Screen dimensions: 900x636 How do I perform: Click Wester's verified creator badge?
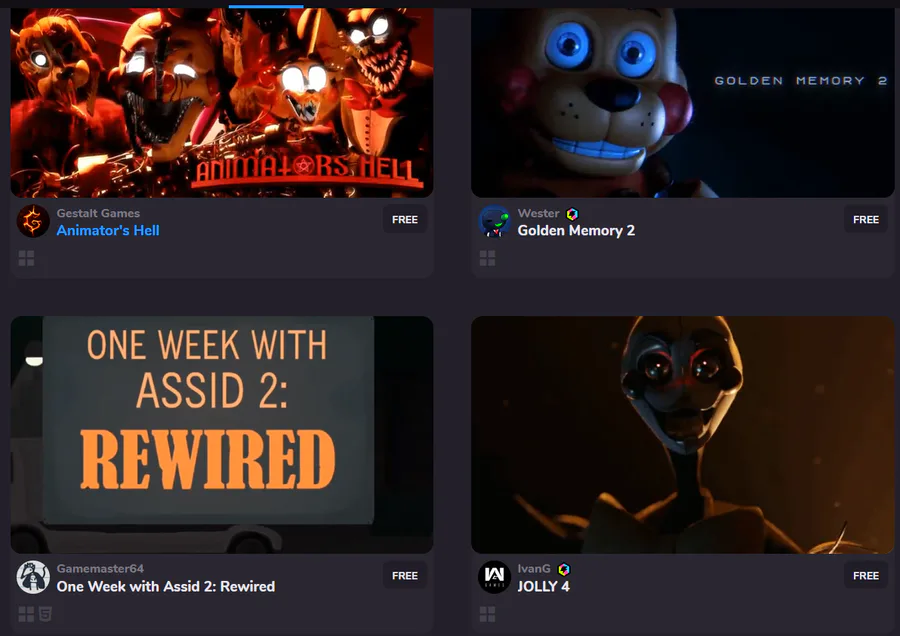(x=572, y=214)
